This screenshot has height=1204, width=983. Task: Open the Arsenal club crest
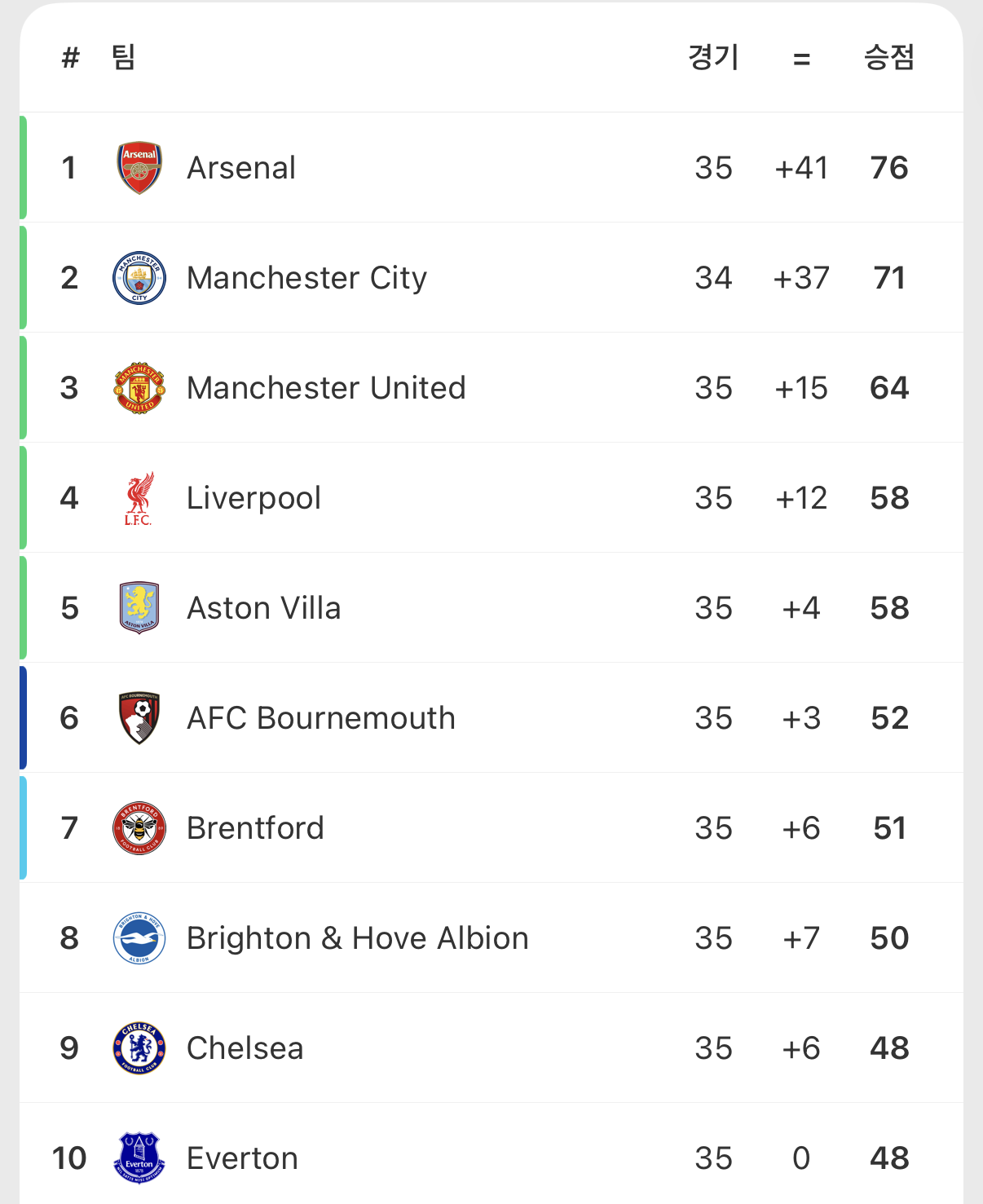click(x=139, y=168)
